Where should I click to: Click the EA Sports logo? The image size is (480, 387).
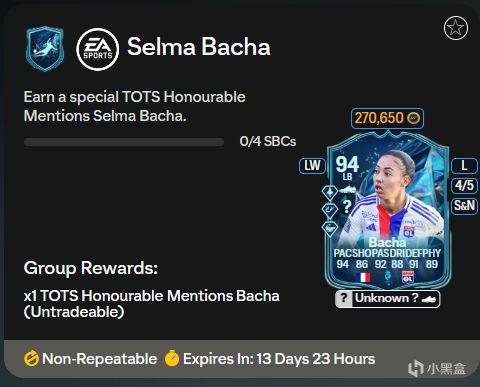pyautogui.click(x=98, y=49)
